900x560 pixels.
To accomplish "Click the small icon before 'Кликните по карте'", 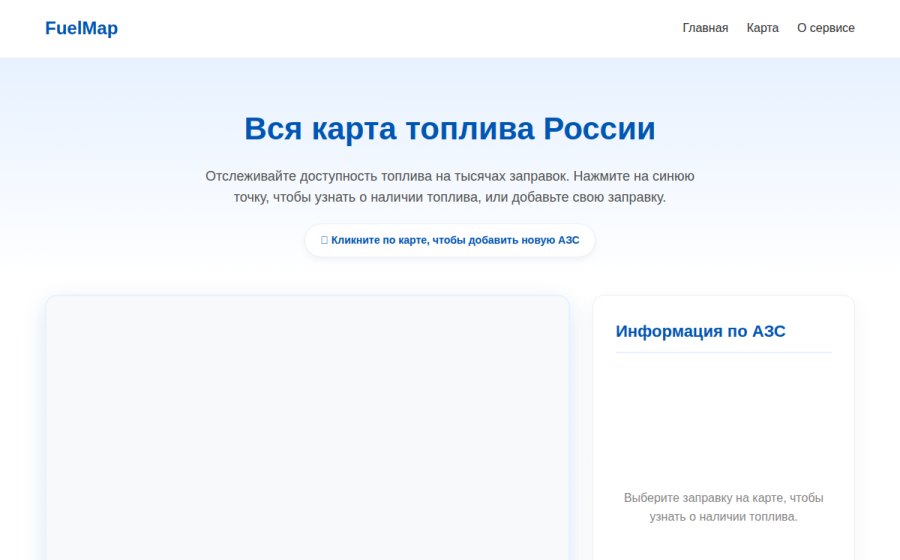I will pos(324,240).
